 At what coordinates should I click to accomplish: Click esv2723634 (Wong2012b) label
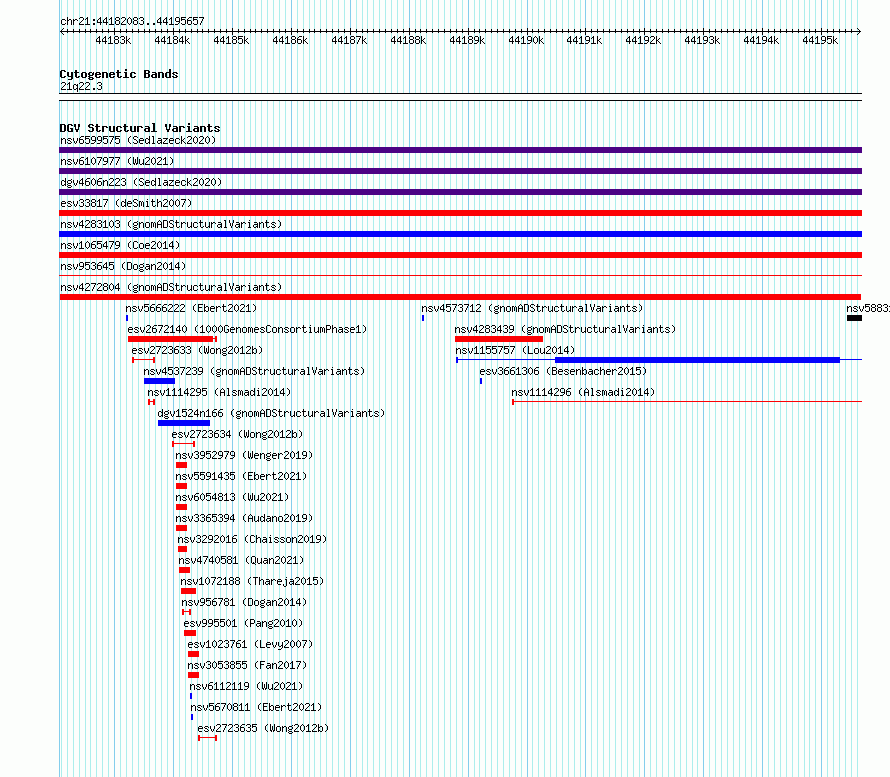coord(237,434)
